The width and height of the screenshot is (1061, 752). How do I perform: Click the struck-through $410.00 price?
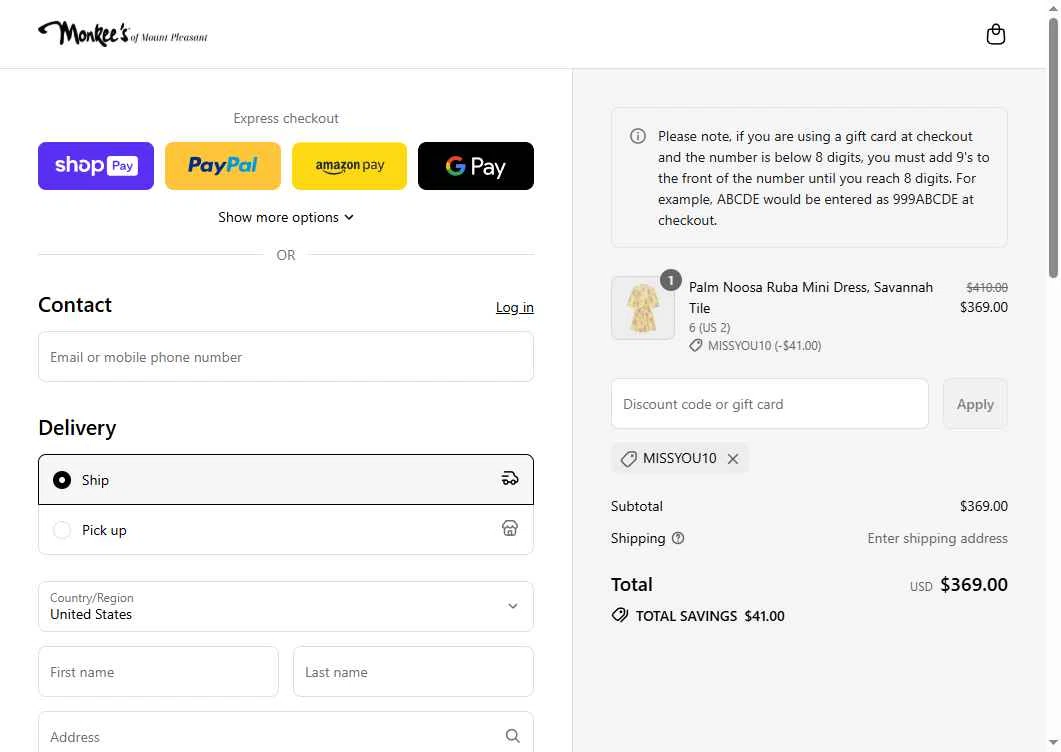pos(987,287)
